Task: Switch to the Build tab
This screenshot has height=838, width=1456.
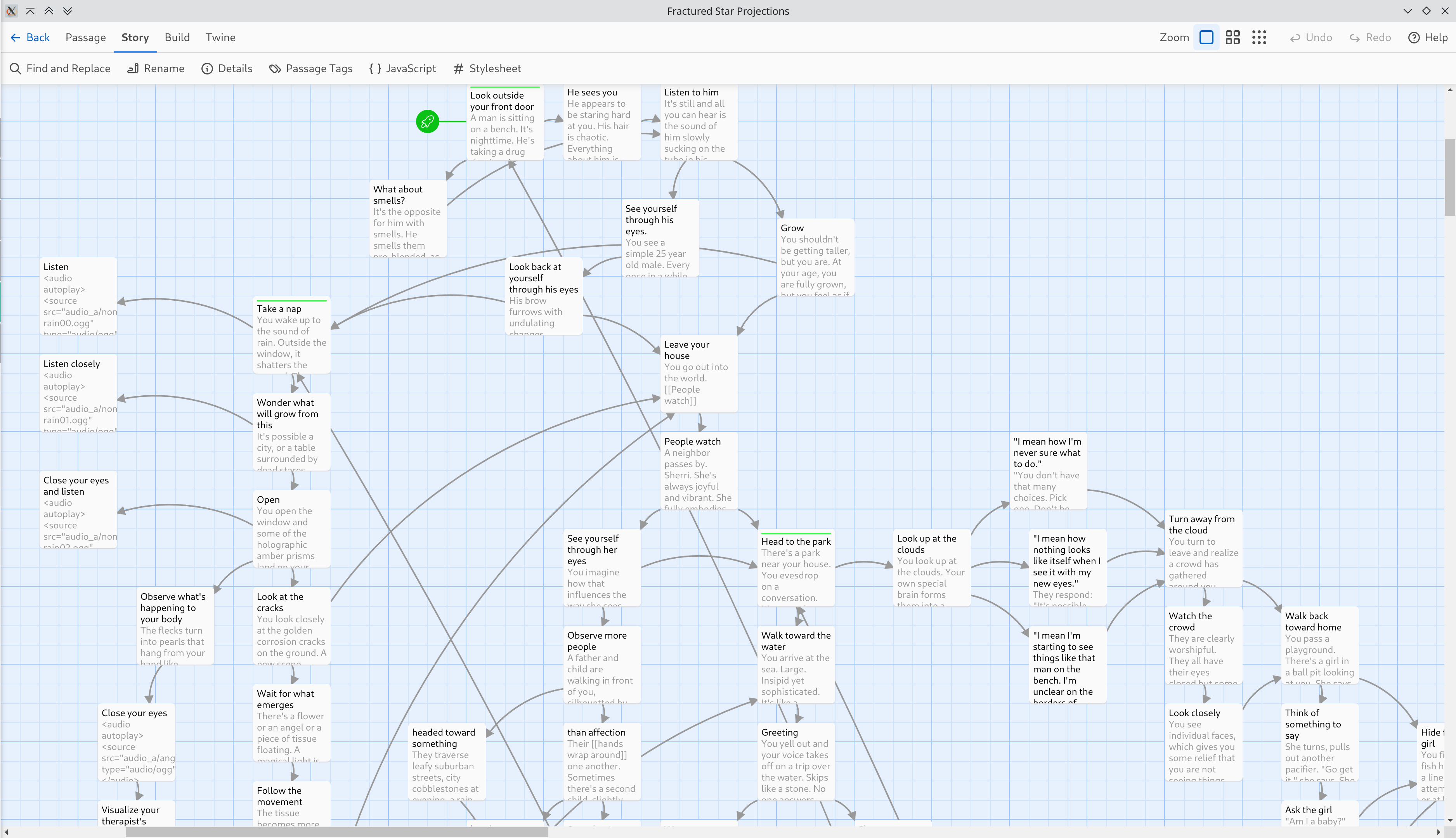Action: tap(177, 37)
